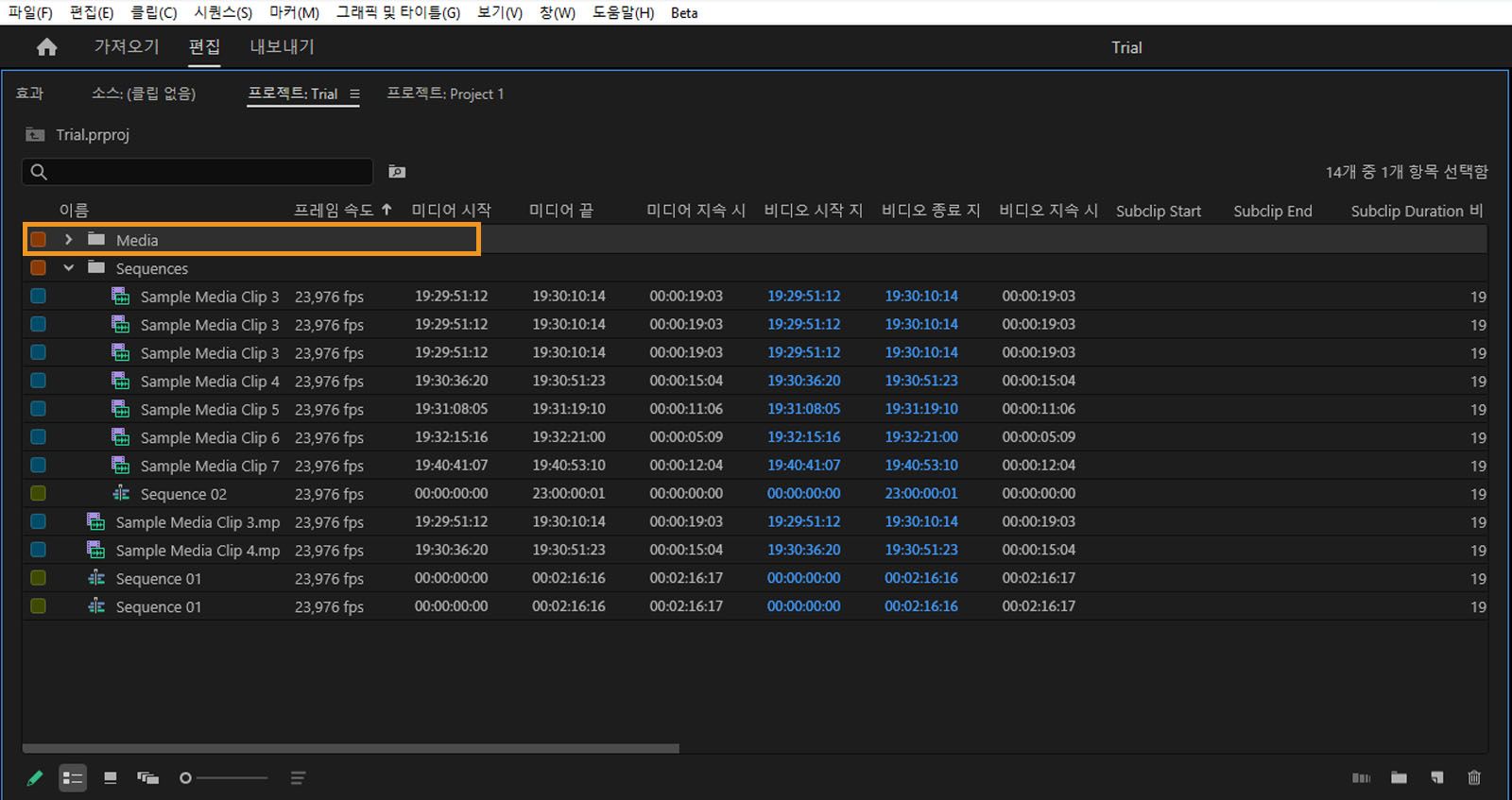Image resolution: width=1512 pixels, height=800 pixels.
Task: Click Automate to Sequence icon
Action: pyautogui.click(x=1361, y=778)
